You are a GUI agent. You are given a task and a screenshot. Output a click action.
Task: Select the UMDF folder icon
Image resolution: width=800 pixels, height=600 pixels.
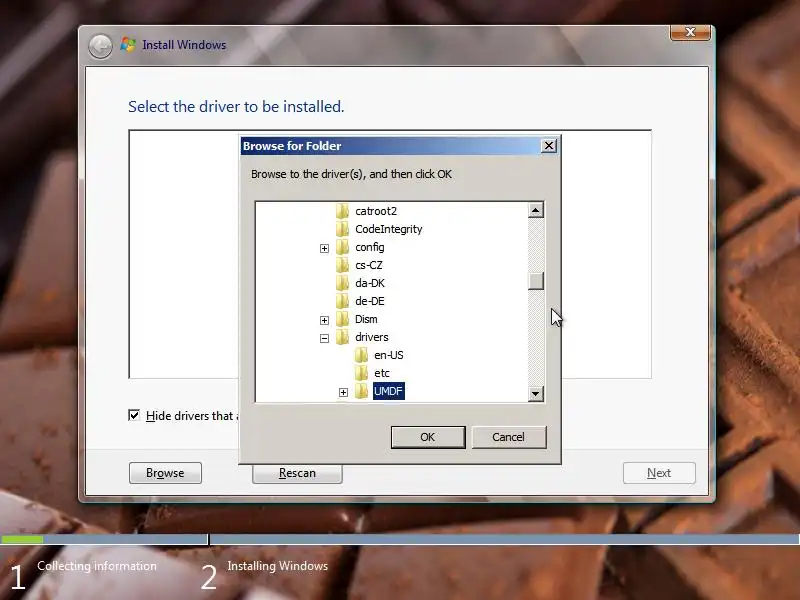pos(361,391)
